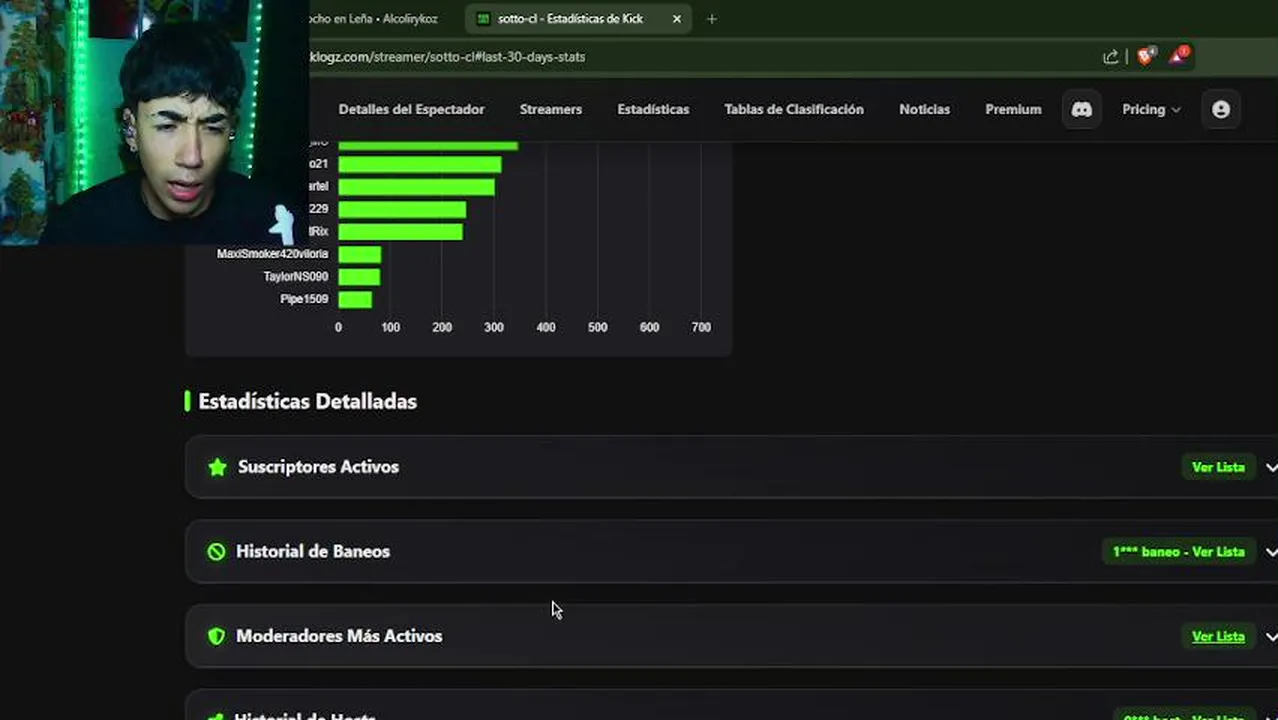Click Ver Lista for Moderadores Más Activos
The height and width of the screenshot is (720, 1278).
[x=1218, y=636]
